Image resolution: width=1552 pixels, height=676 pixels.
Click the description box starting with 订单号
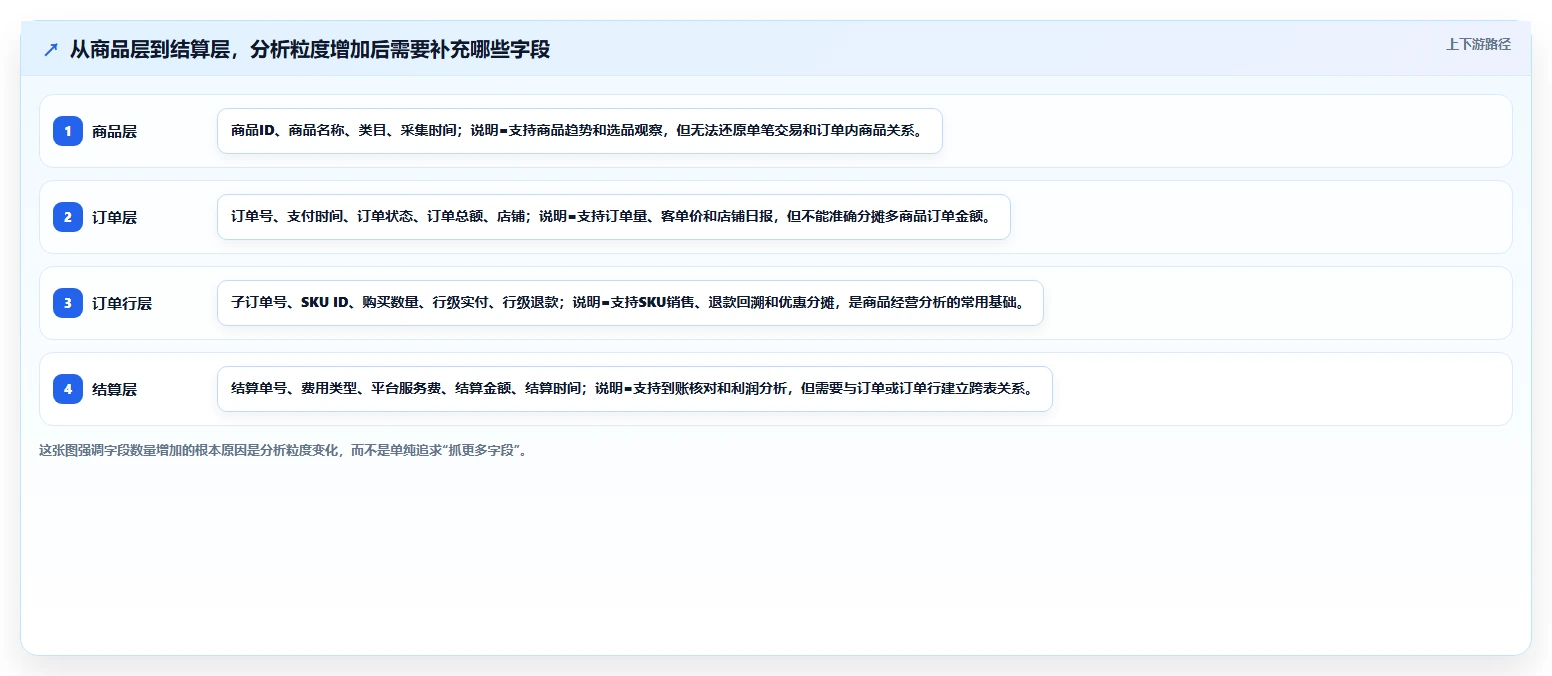point(614,217)
